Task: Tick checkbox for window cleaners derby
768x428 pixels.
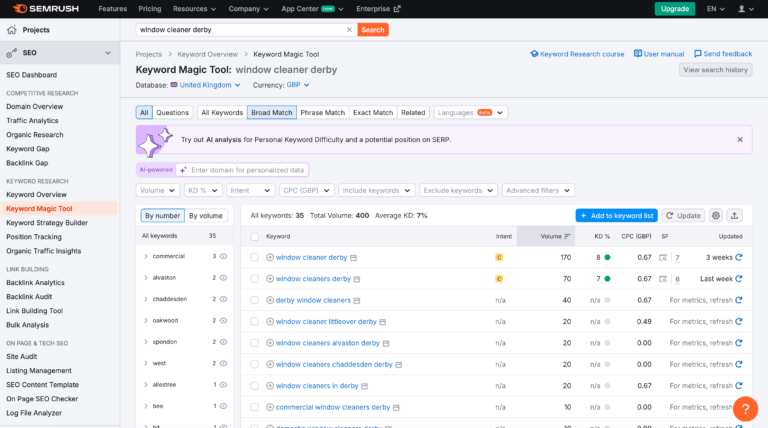Action: tap(255, 279)
